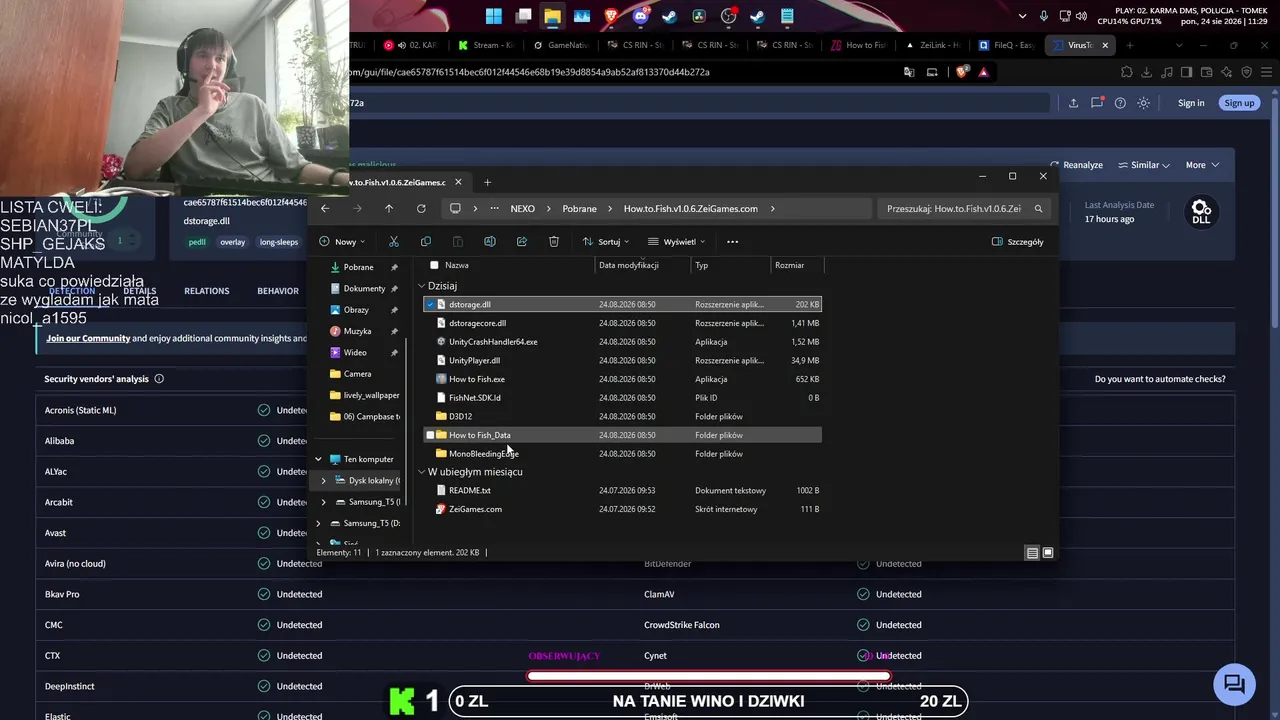The image size is (1280, 720).
Task: Click the File Explorer taskbar icon
Action: [x=552, y=16]
